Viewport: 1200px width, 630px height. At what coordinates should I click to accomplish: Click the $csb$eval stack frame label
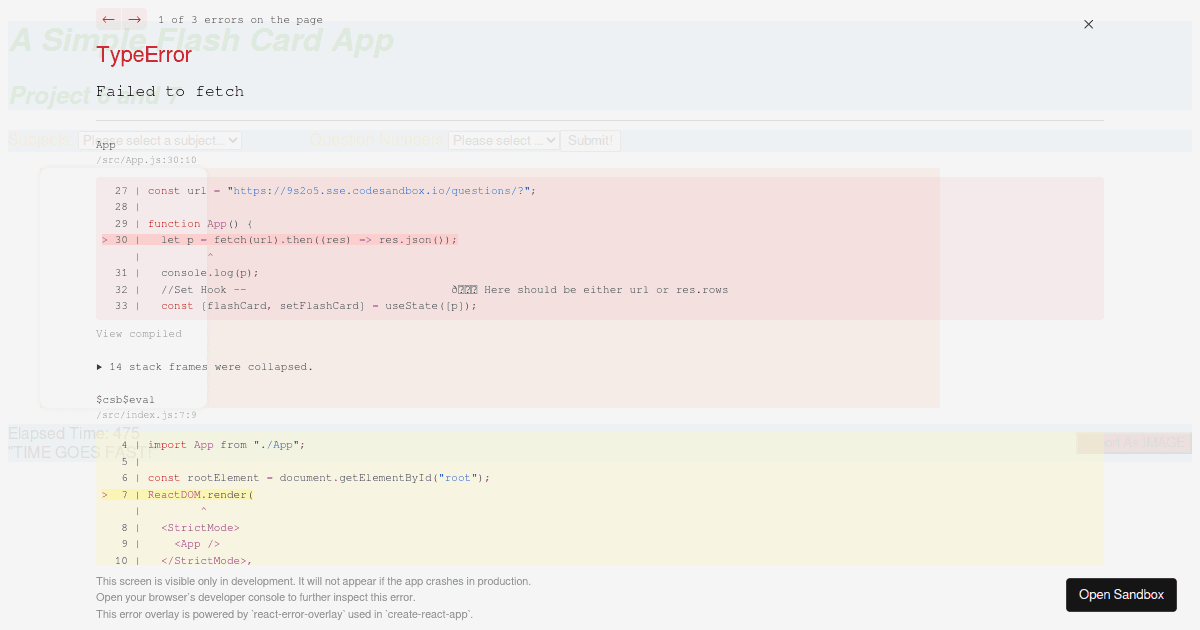coord(124,399)
